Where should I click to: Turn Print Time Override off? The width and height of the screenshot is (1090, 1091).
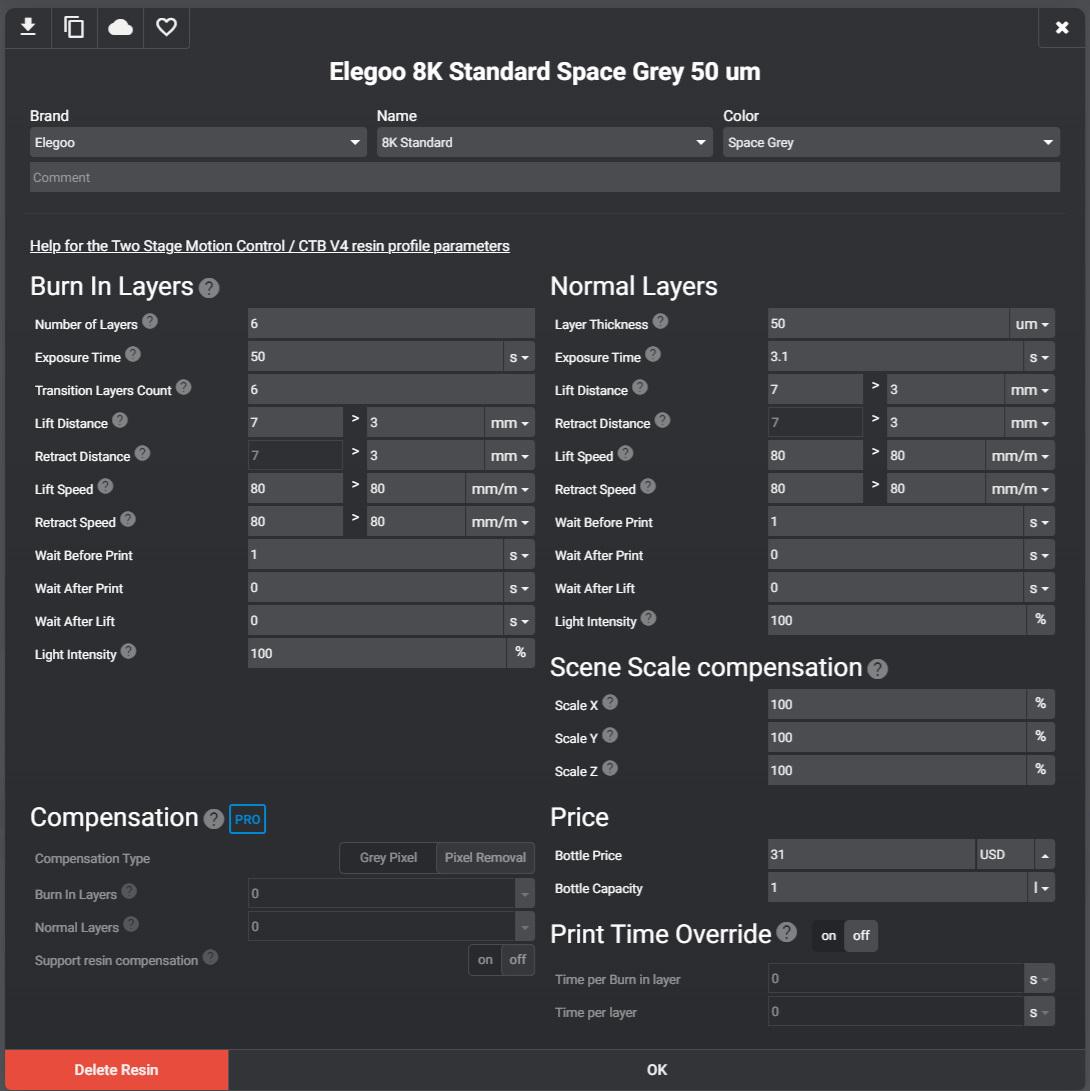861,936
